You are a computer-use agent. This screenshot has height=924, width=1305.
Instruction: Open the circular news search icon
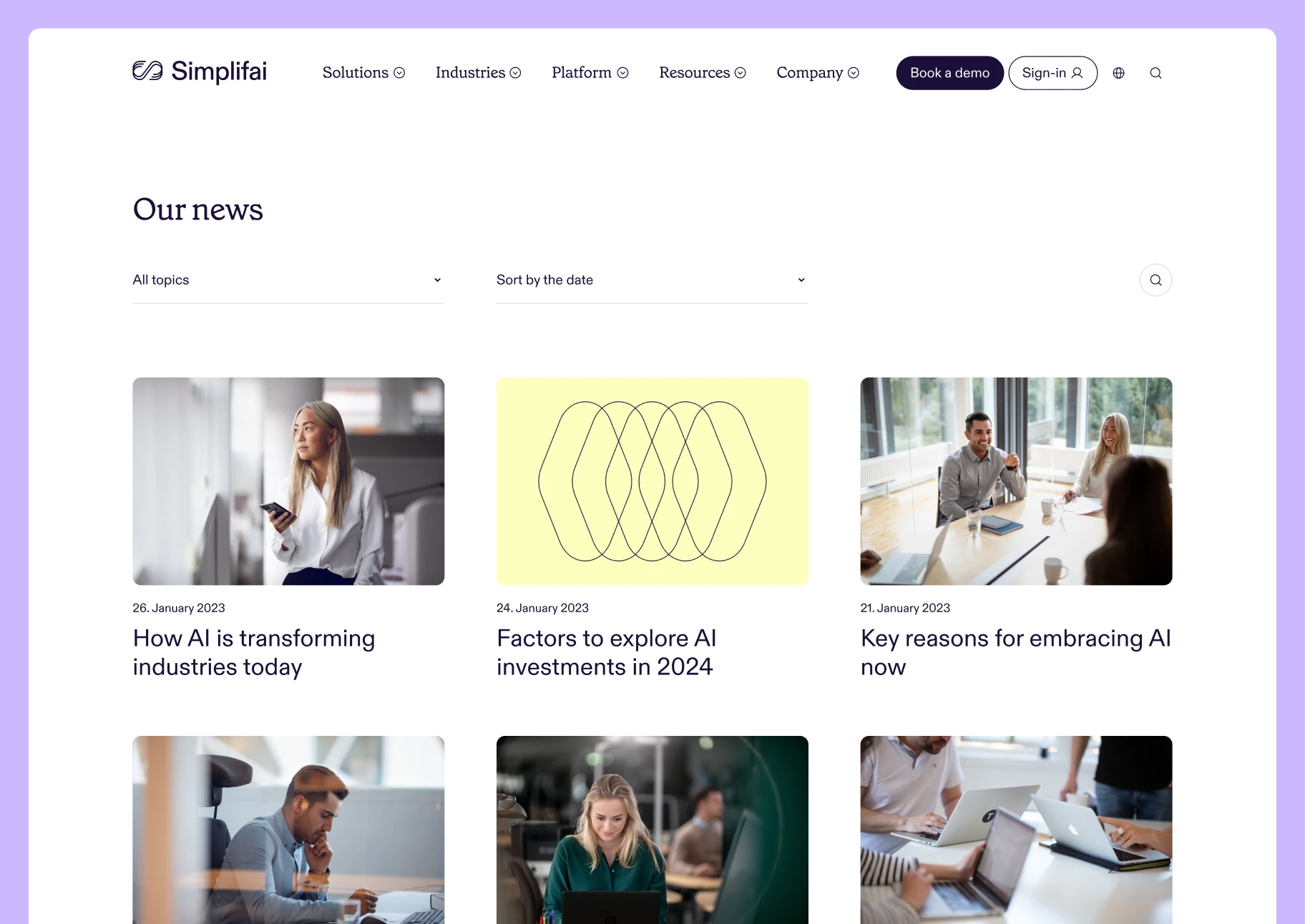coord(1155,280)
